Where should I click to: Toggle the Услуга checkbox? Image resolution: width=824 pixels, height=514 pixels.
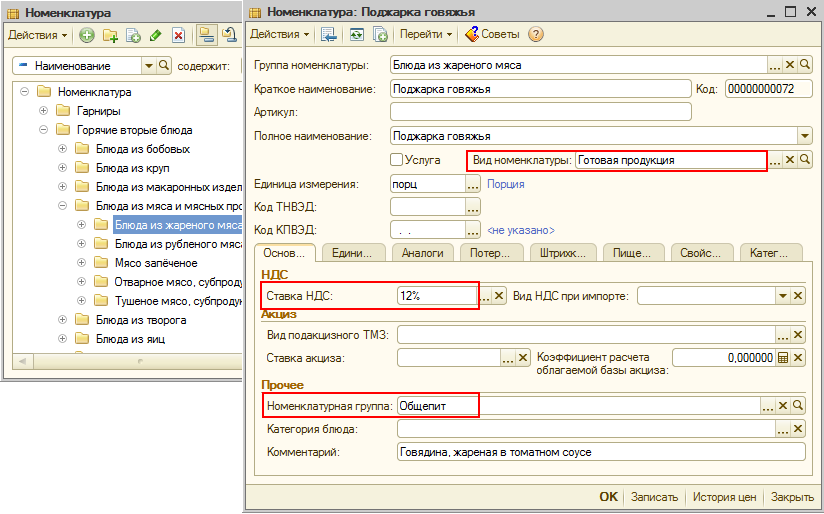[397, 160]
